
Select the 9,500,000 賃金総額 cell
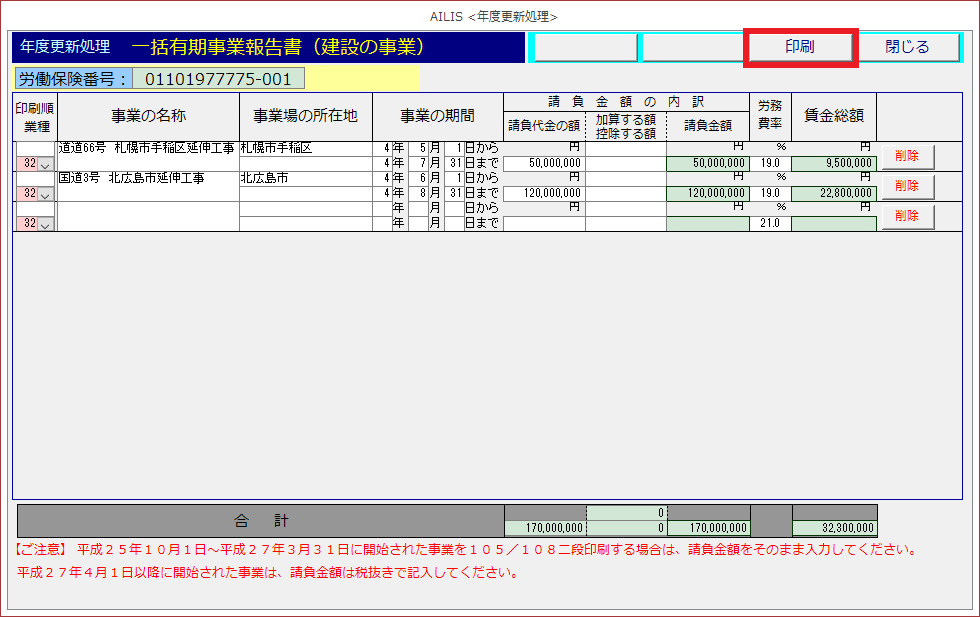833,164
